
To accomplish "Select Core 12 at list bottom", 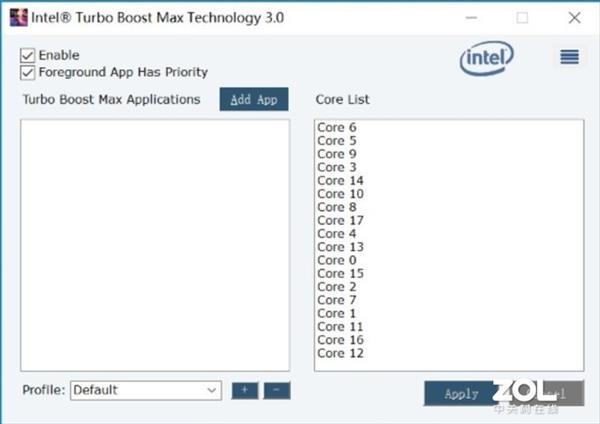I will (340, 353).
